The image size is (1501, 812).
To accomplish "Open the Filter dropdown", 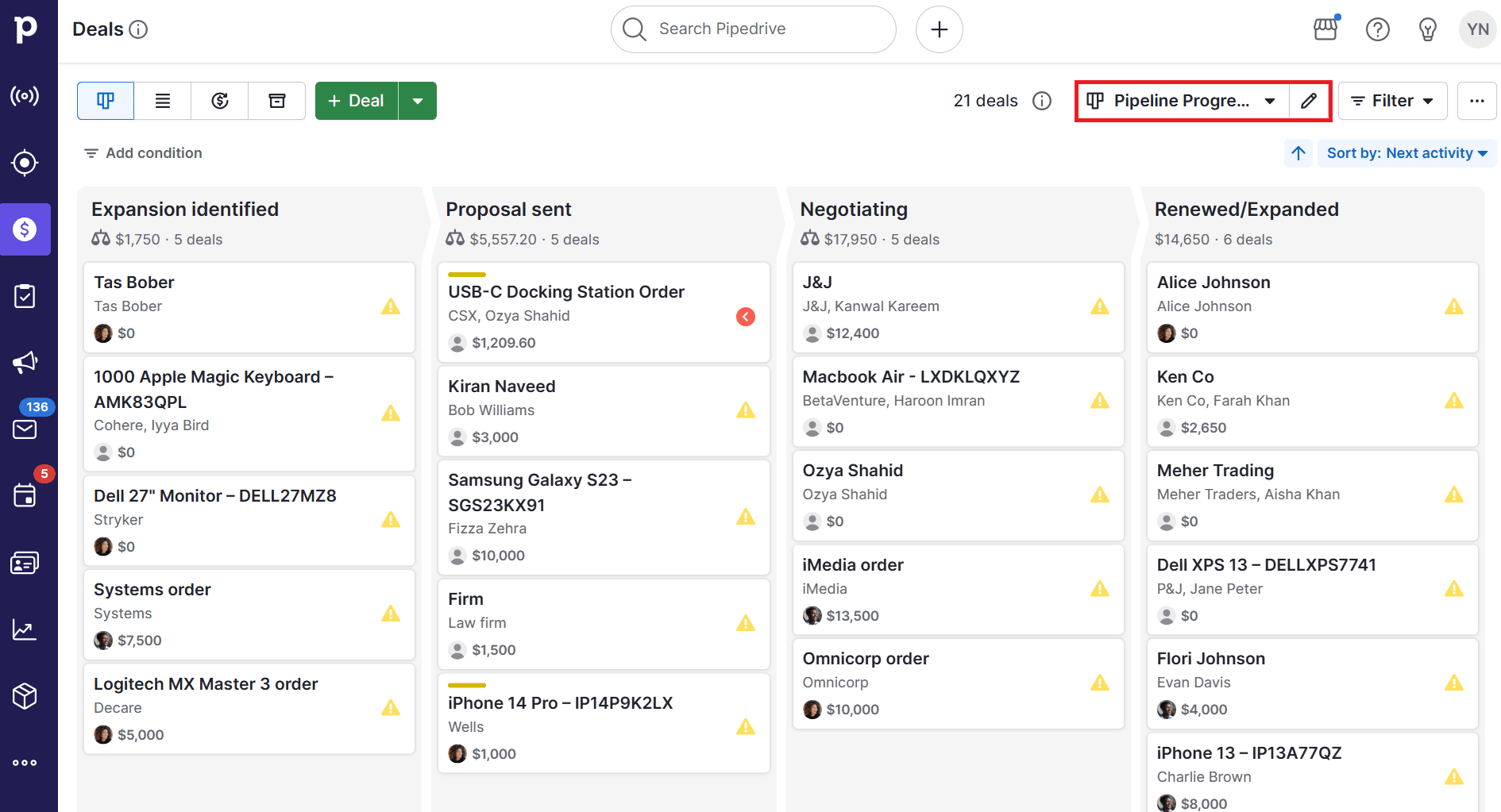I will [x=1393, y=101].
